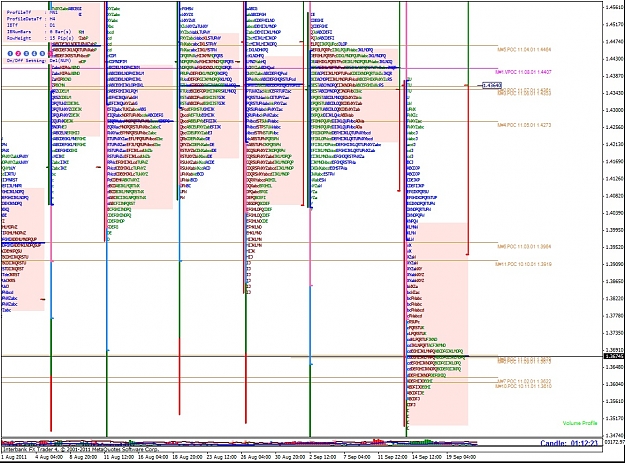Select the MN6 POC 1.3984 level label
The height and width of the screenshot is (463, 625).
click(x=524, y=247)
